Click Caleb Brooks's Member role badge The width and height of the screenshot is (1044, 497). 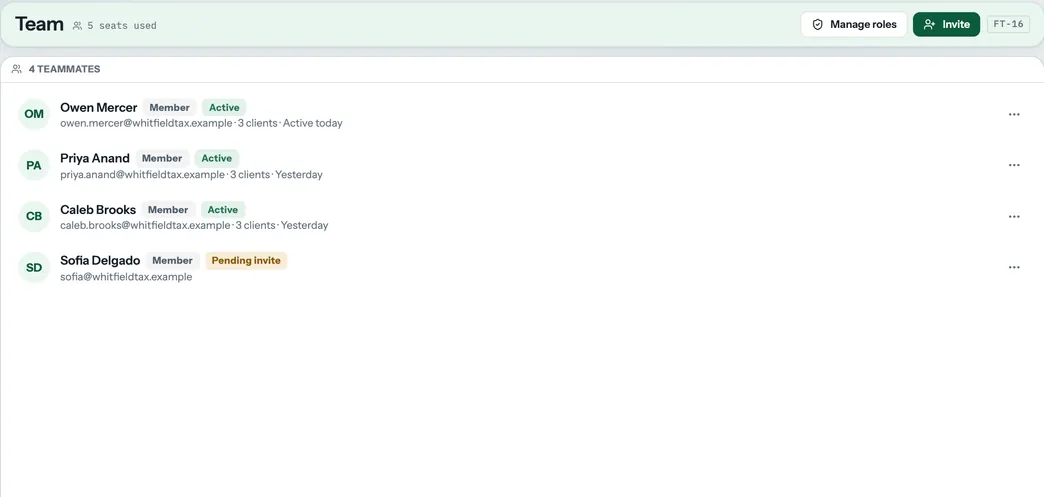coord(168,209)
